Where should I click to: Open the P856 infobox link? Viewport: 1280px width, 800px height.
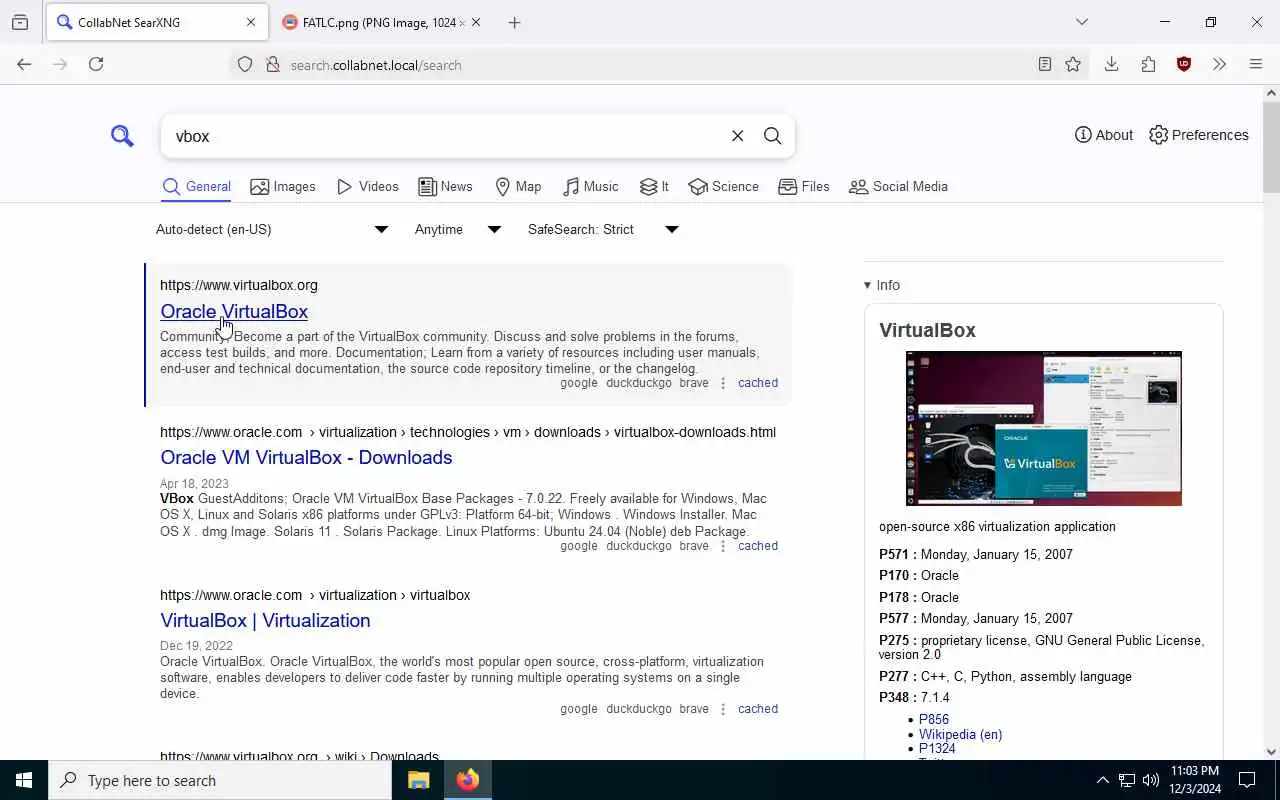pyautogui.click(x=934, y=720)
